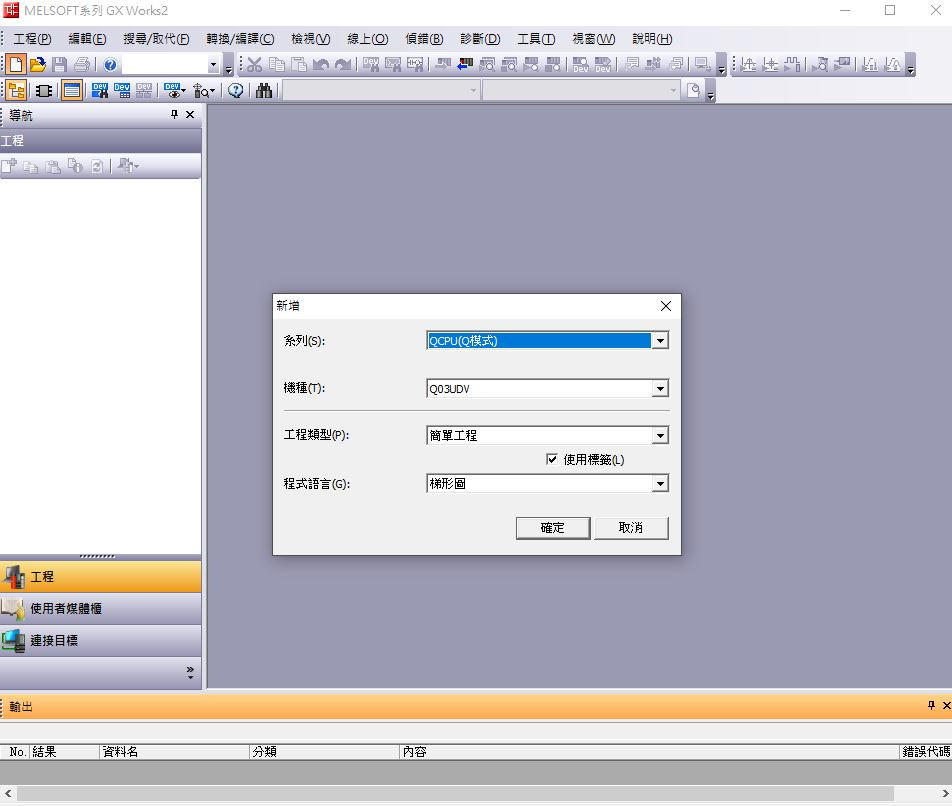Click the Read from PLC icon
The image size is (952, 806).
pos(465,64)
